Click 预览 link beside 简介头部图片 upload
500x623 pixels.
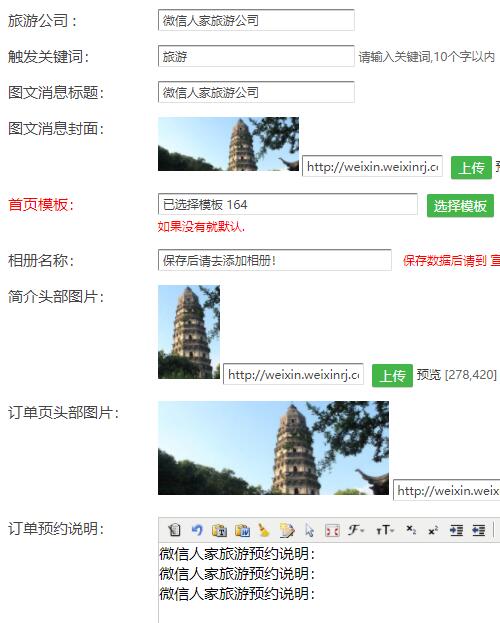click(x=428, y=375)
